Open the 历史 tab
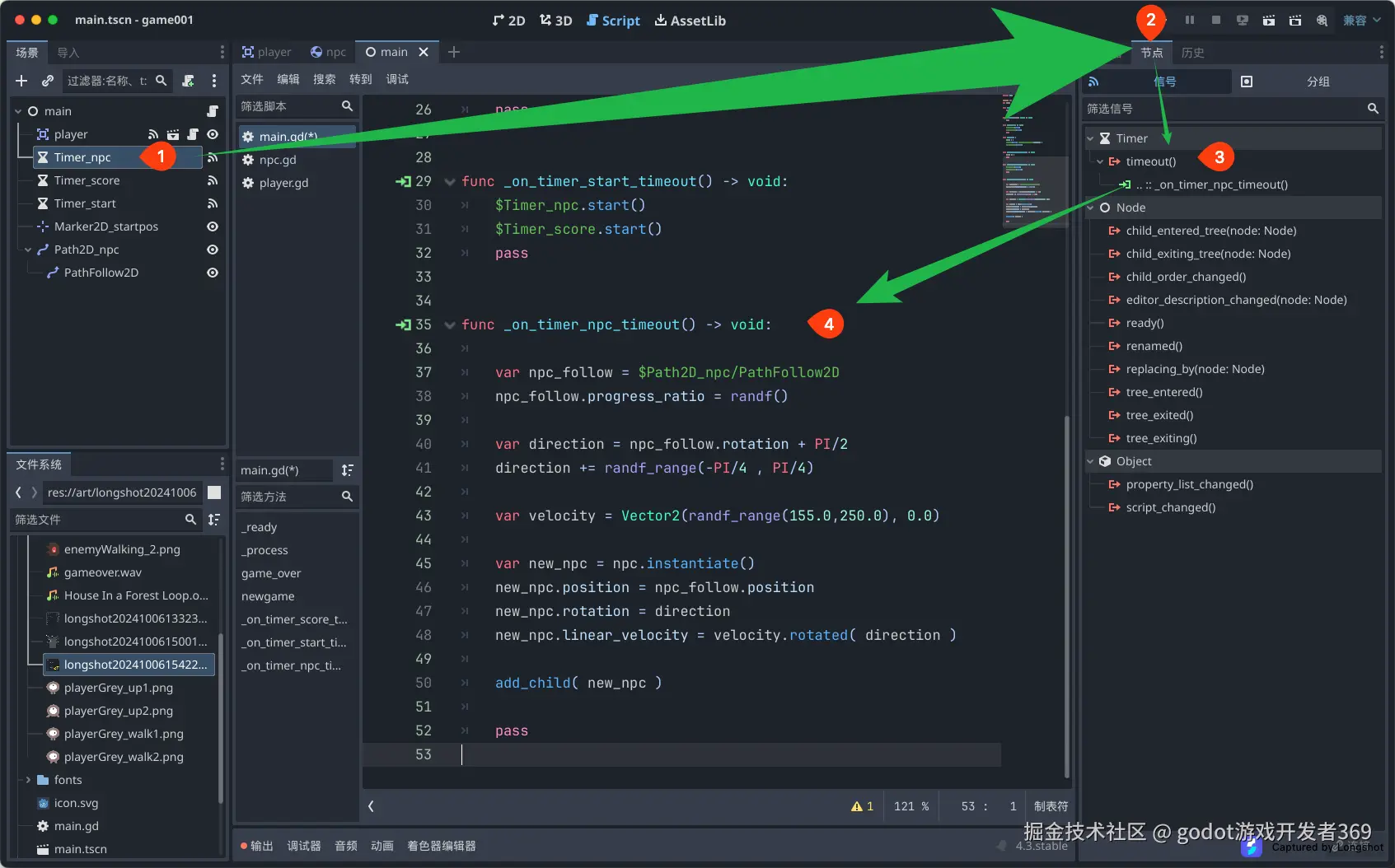1395x868 pixels. (1192, 53)
